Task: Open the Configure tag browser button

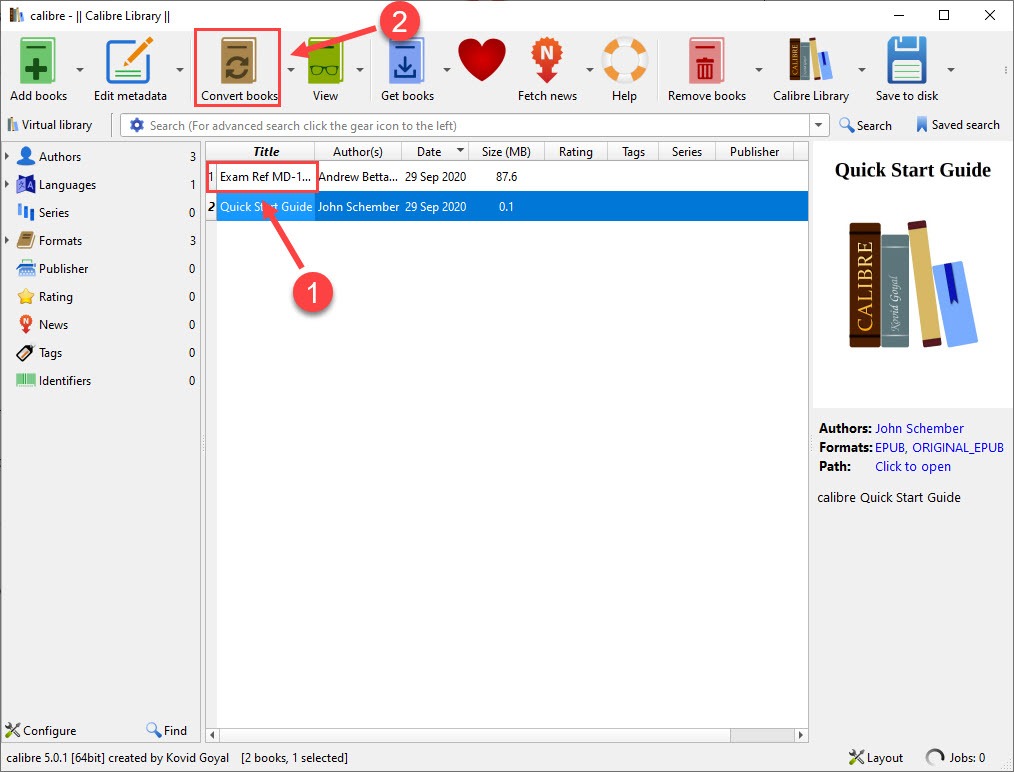Action: click(41, 731)
